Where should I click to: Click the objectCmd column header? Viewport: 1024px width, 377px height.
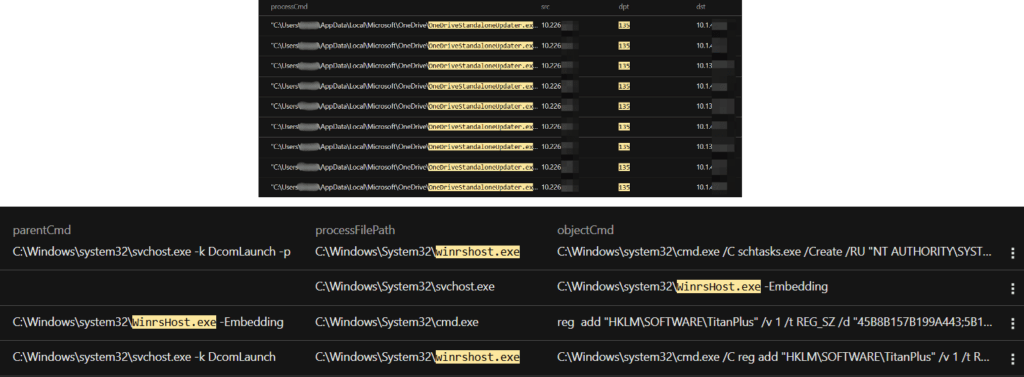(x=585, y=230)
